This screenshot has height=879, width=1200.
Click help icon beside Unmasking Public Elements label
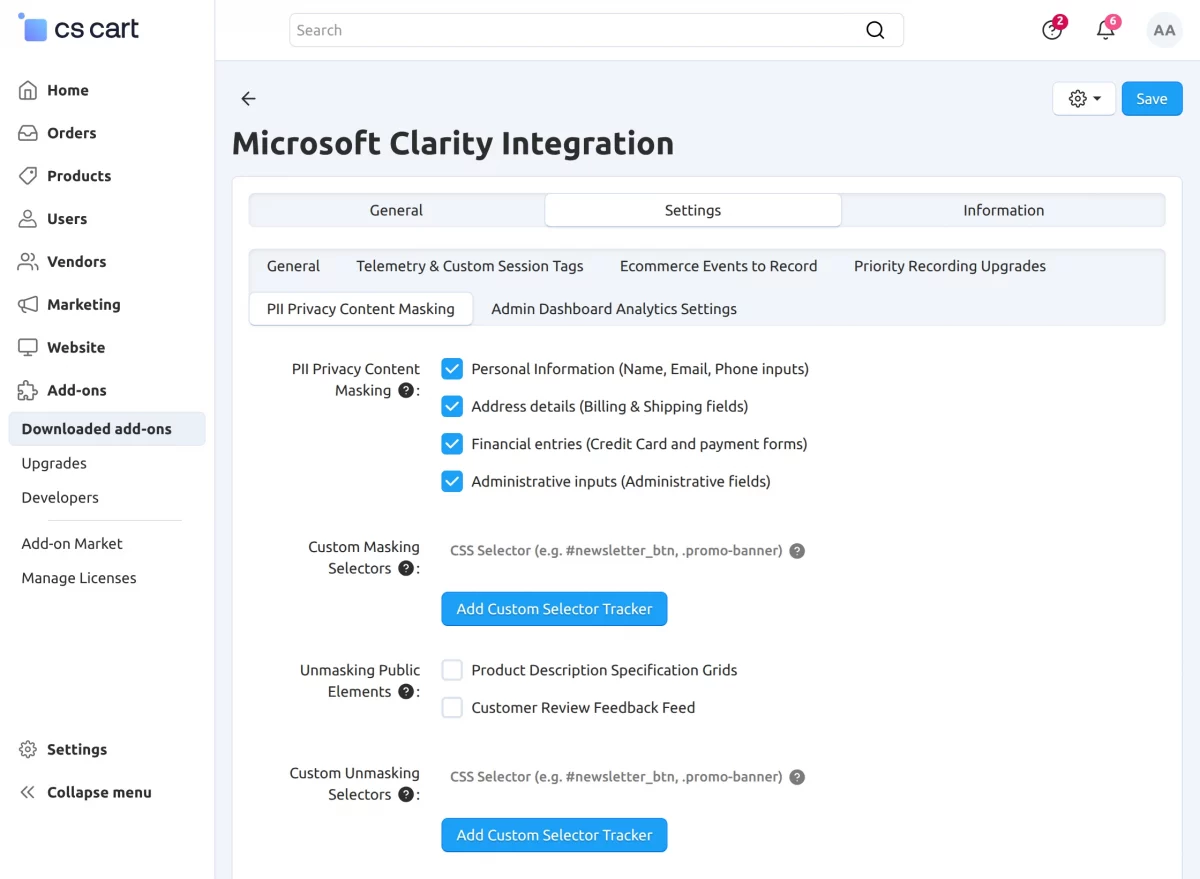pos(406,691)
